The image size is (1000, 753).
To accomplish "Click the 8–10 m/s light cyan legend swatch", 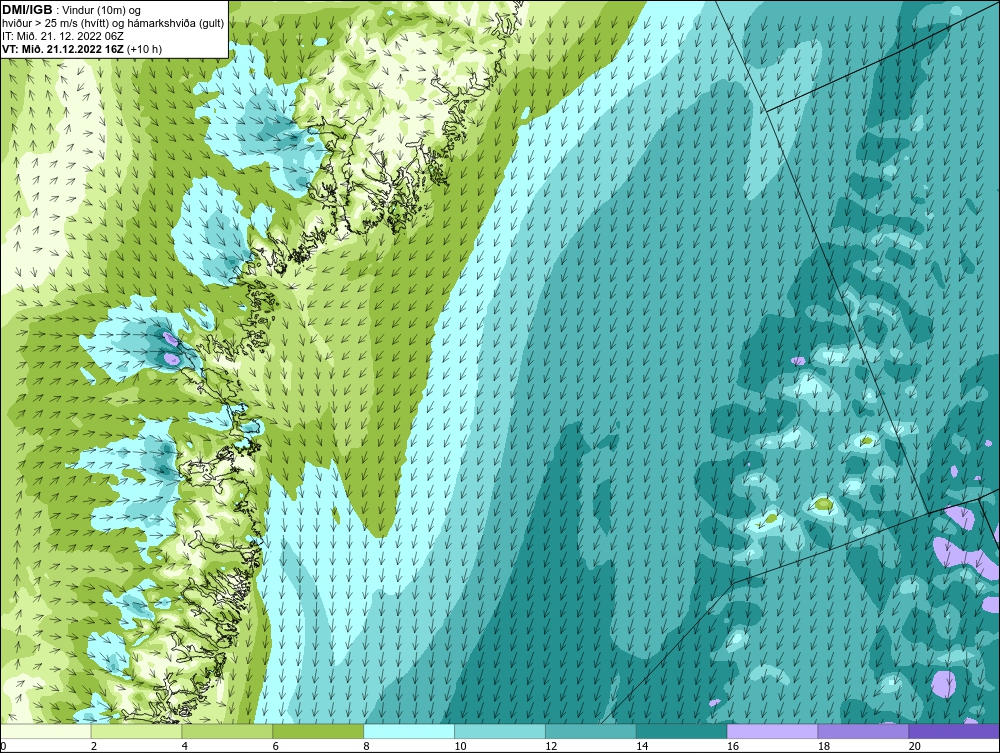I will [409, 731].
